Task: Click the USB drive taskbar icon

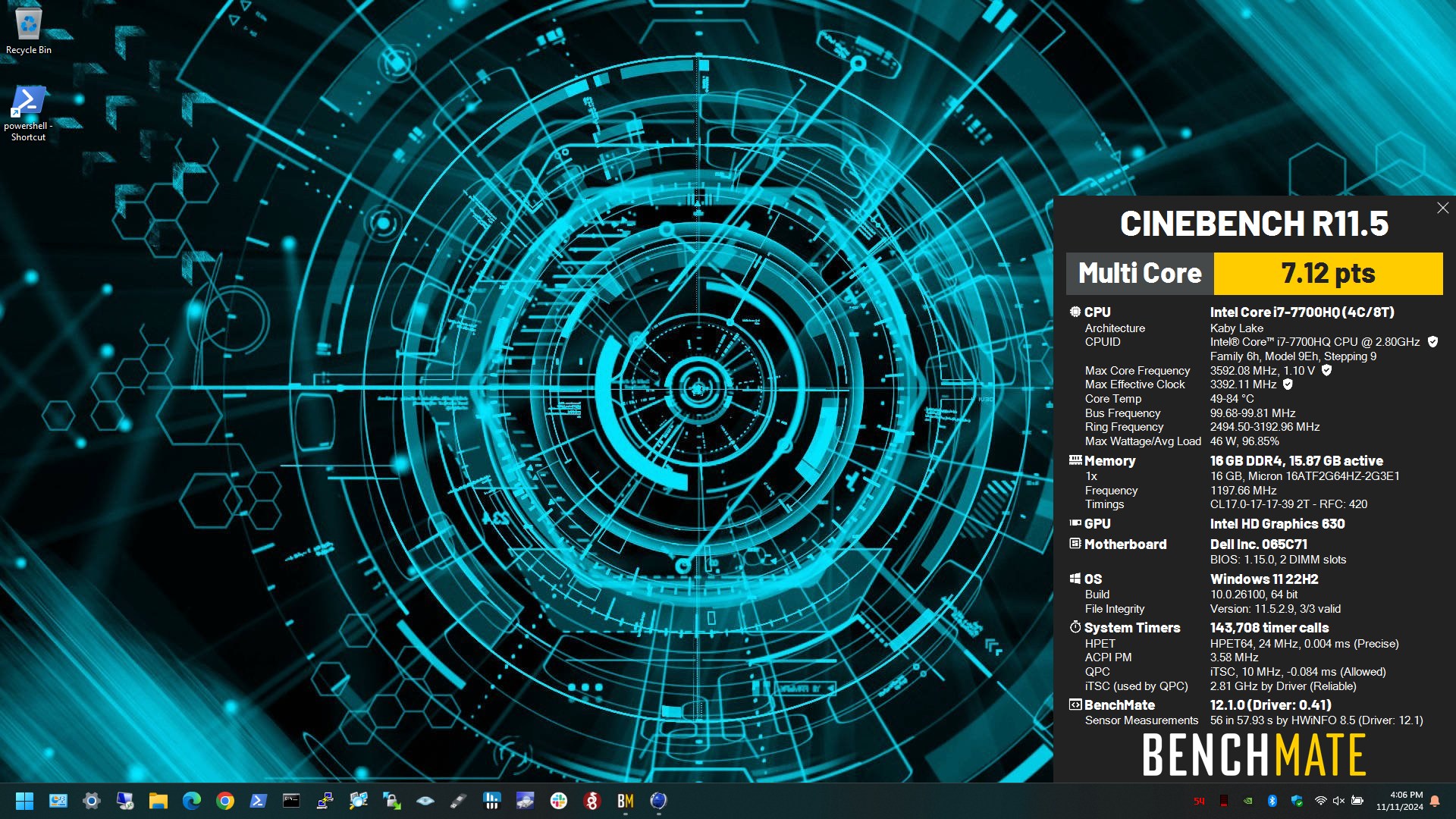Action: point(458,801)
